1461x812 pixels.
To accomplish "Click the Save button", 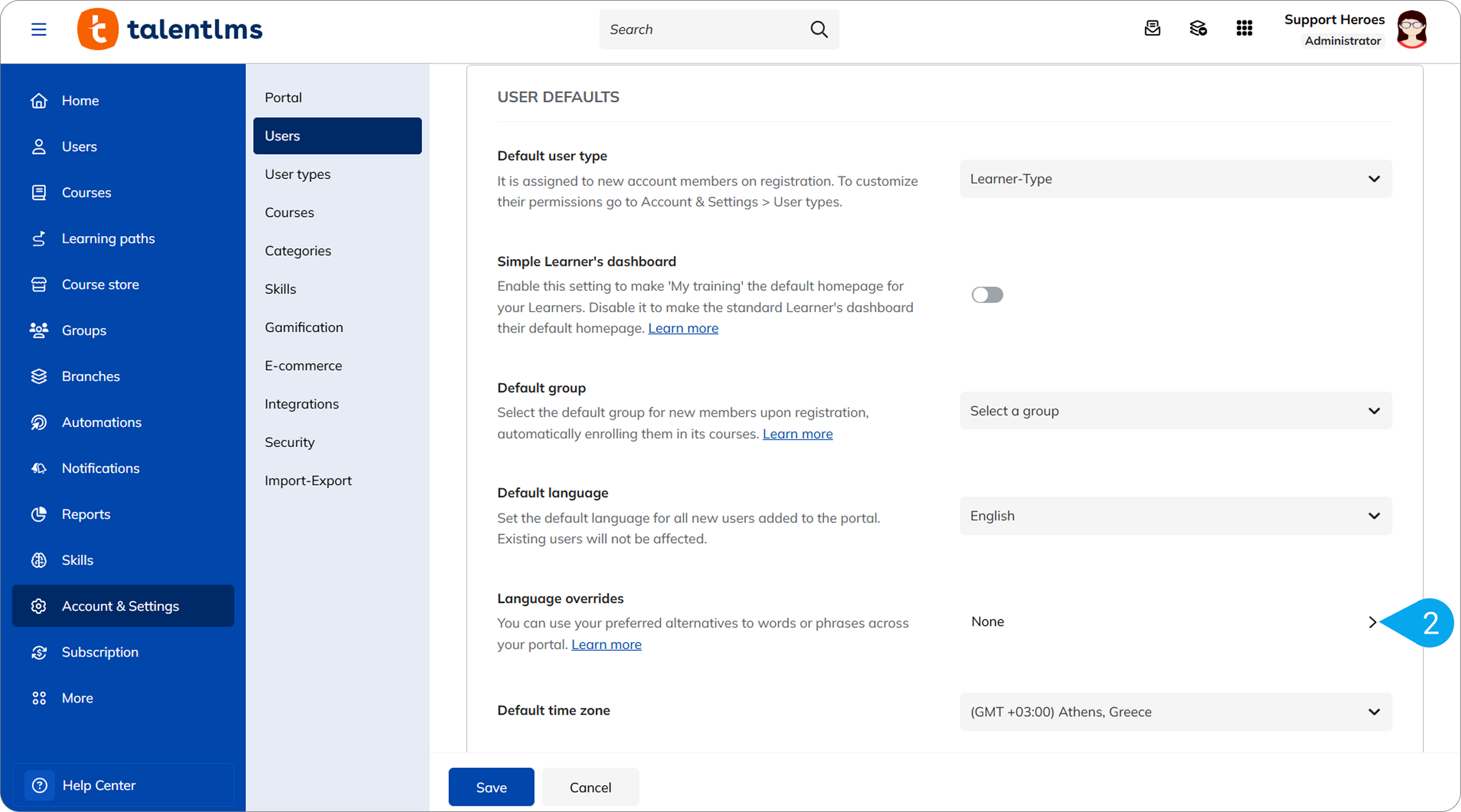I will coord(491,787).
